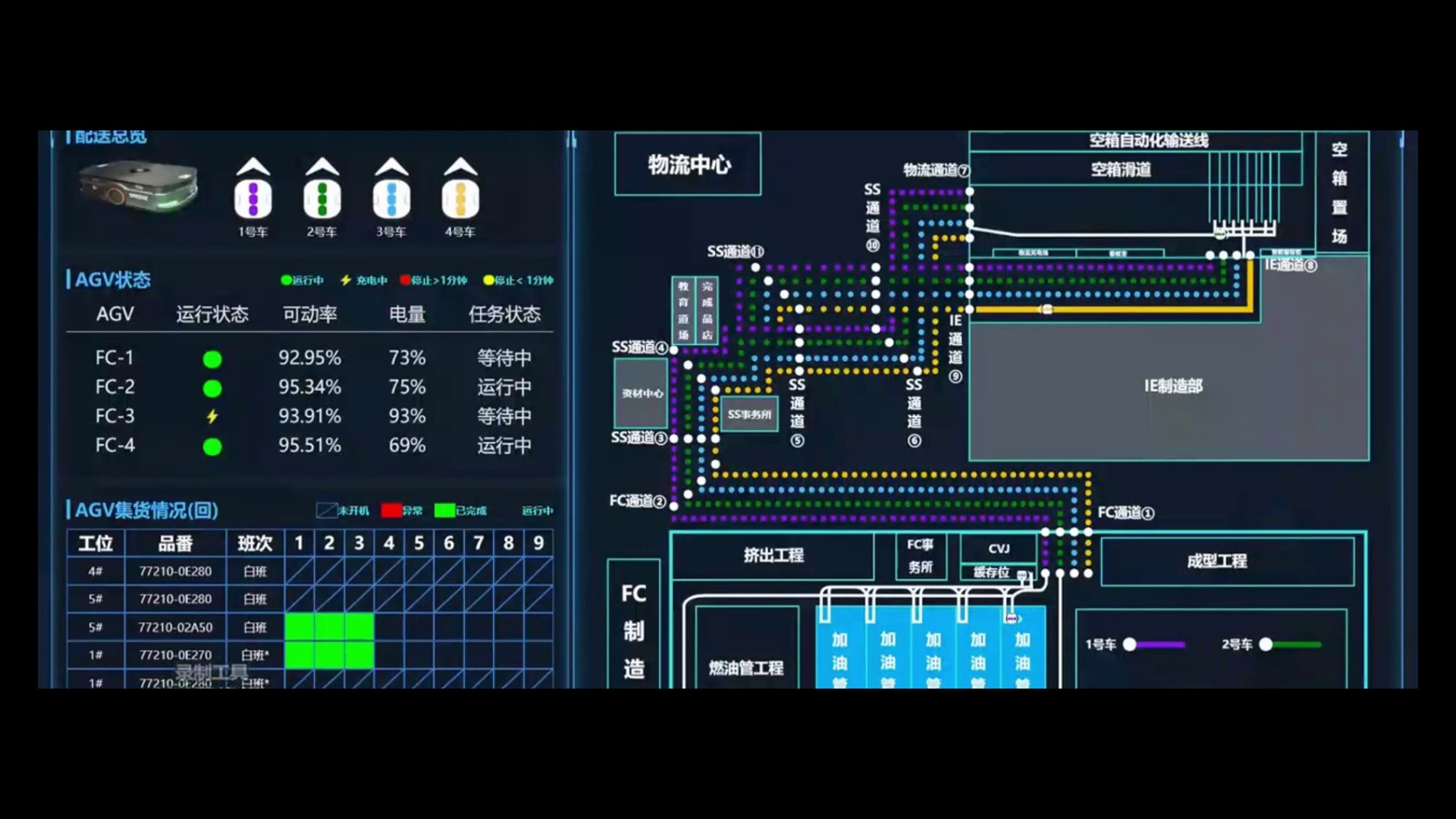Select the green 2号车 AGV icon

[x=322, y=190]
